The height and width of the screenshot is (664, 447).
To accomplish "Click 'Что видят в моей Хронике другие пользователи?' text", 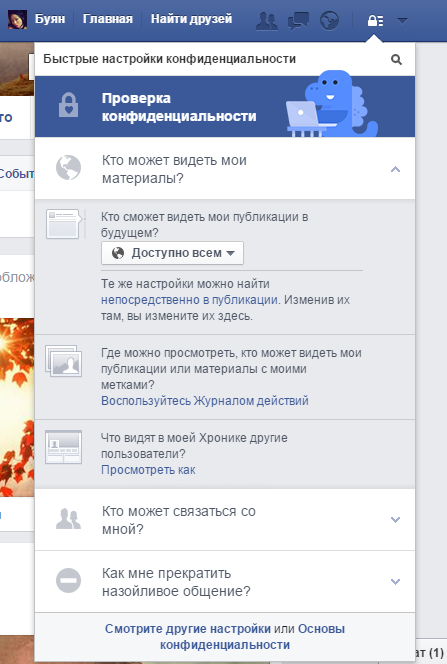I will pyautogui.click(x=194, y=445).
